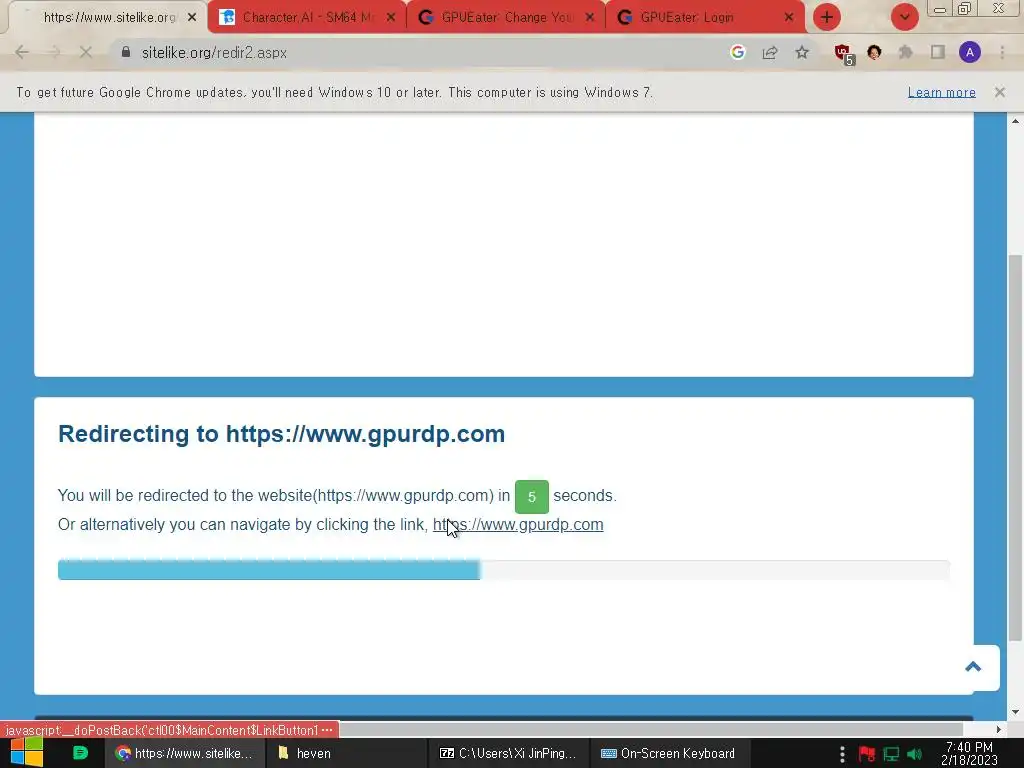
Task: Click the padlock site info icon
Action: 126,52
